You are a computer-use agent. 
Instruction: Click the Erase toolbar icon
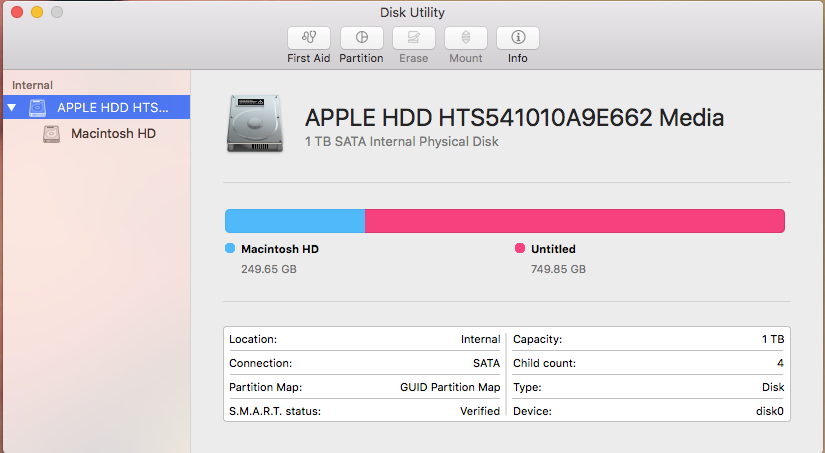click(414, 38)
